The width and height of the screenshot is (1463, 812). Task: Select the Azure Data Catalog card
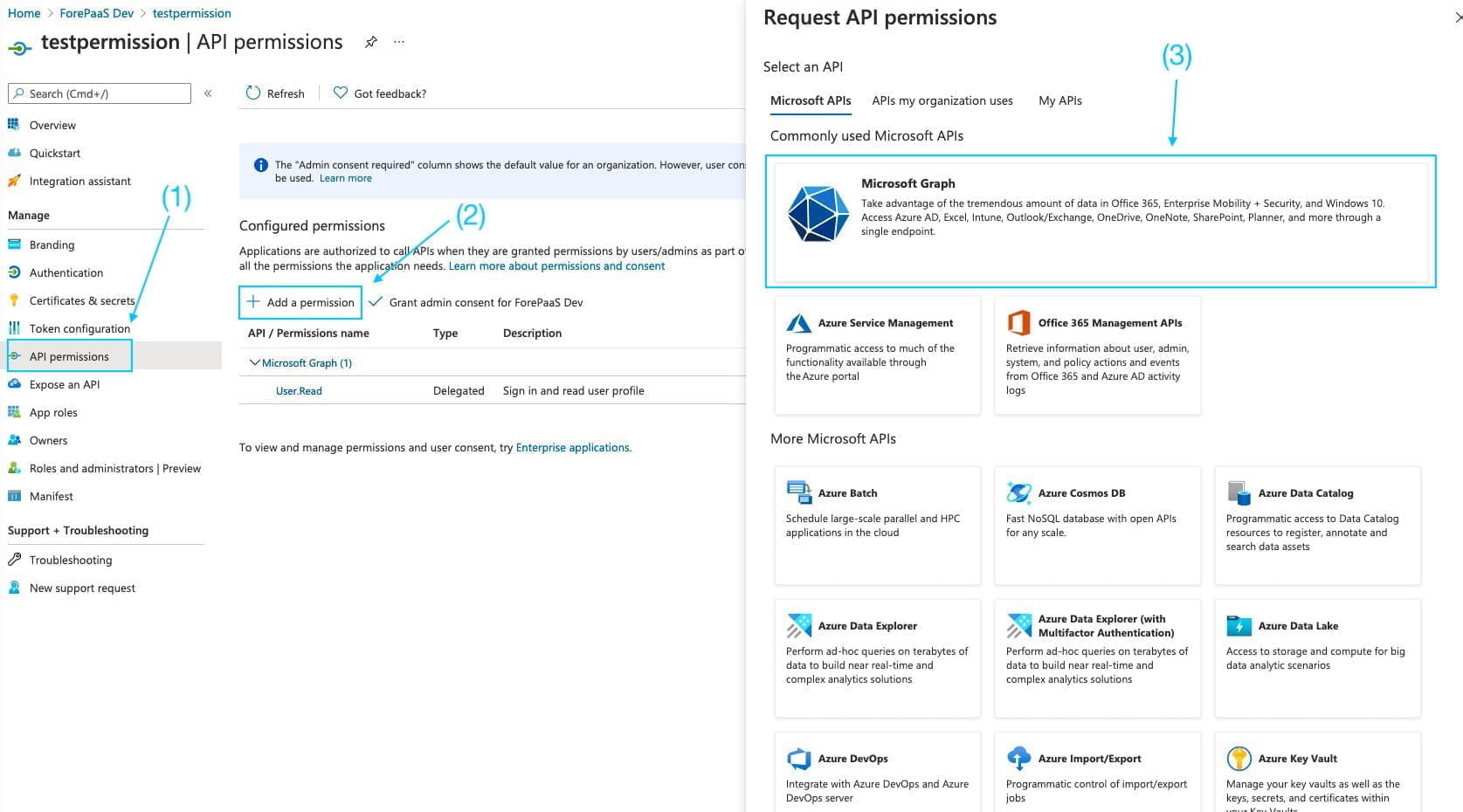[1317, 525]
